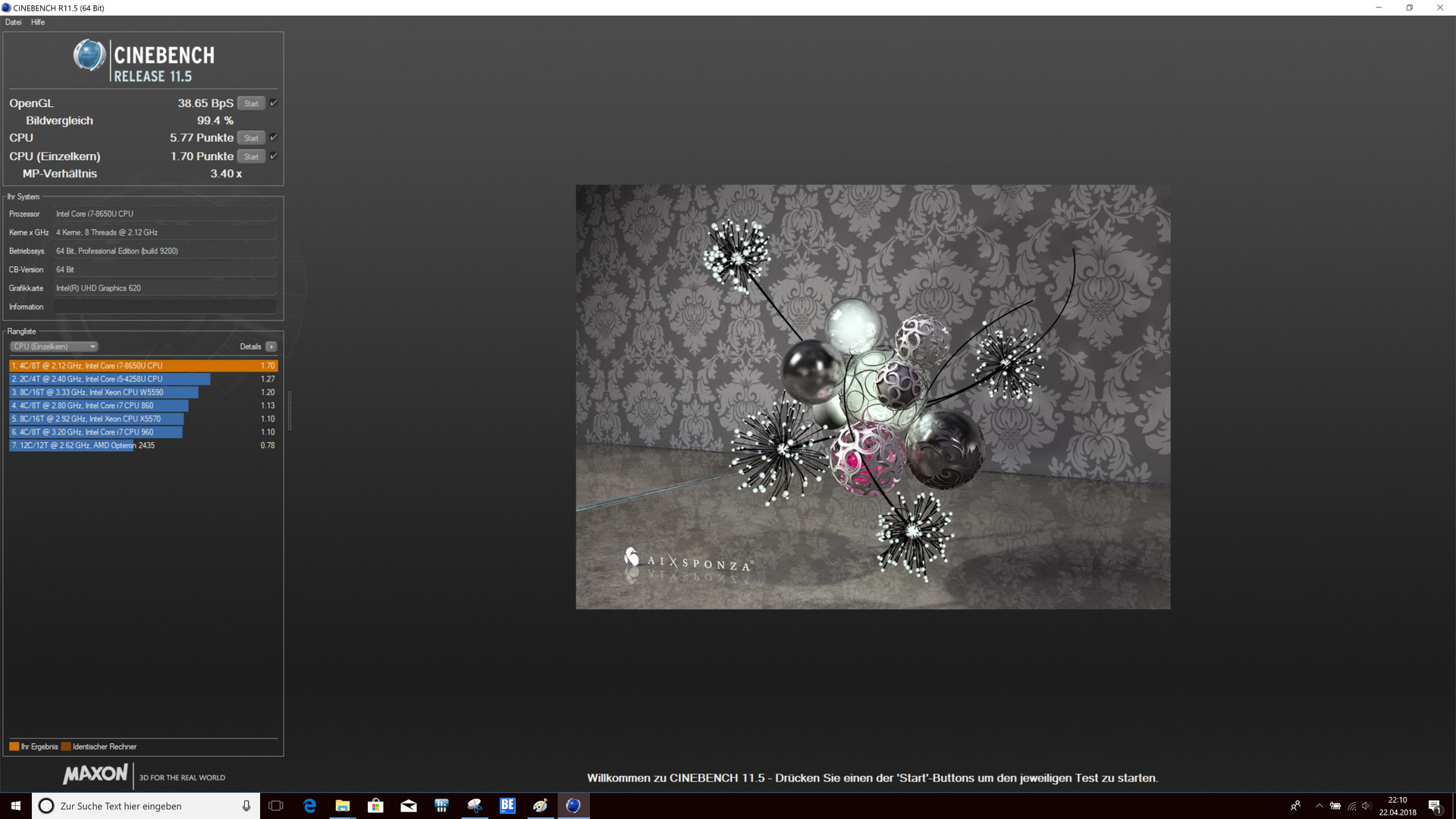Click the Cinebench taskbar icon
This screenshot has width=1456, height=819.
coord(573,805)
